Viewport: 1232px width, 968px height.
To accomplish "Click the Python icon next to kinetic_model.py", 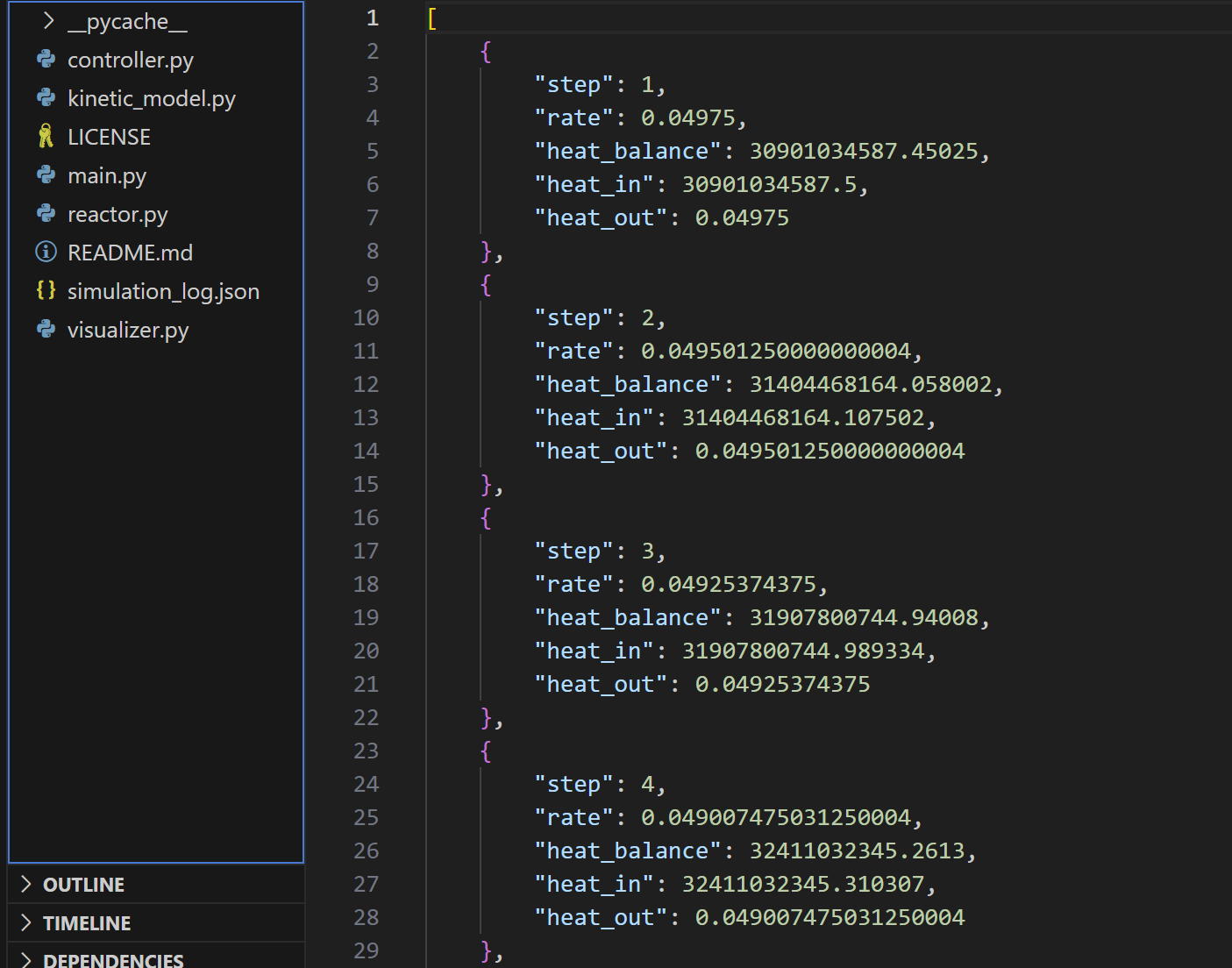I will [46, 98].
